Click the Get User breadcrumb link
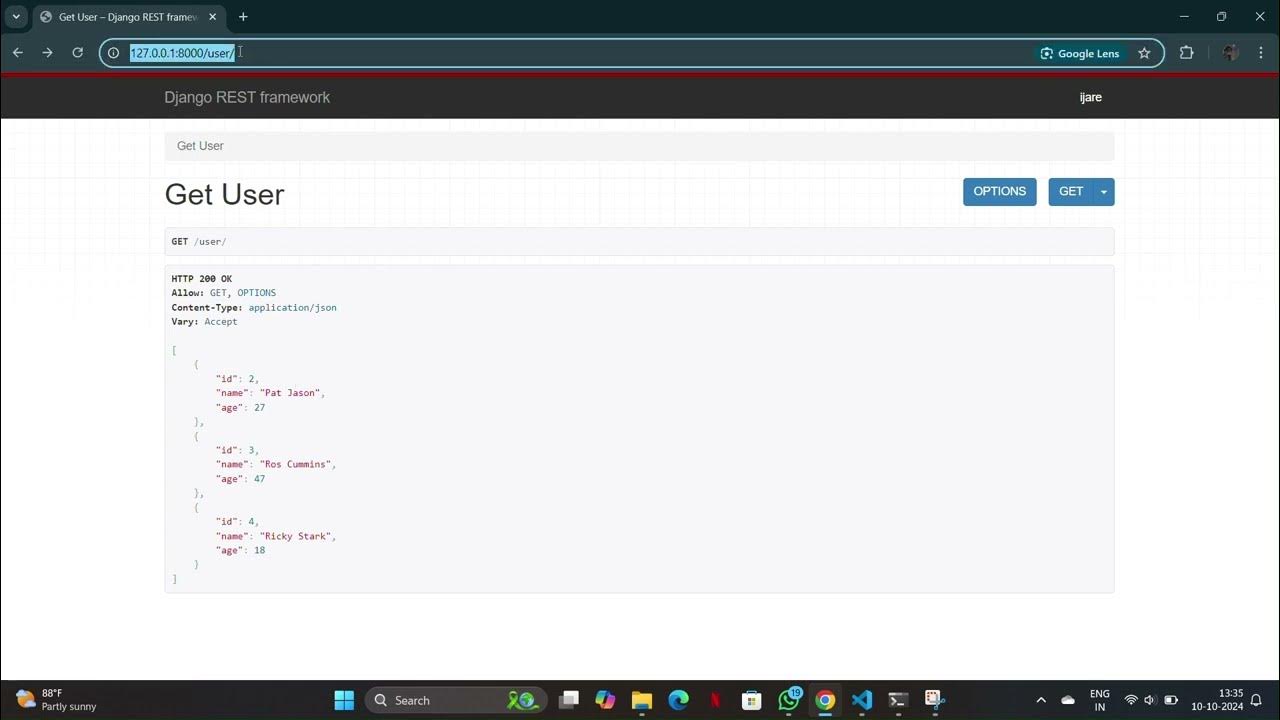Image resolution: width=1280 pixels, height=720 pixels. (x=200, y=146)
